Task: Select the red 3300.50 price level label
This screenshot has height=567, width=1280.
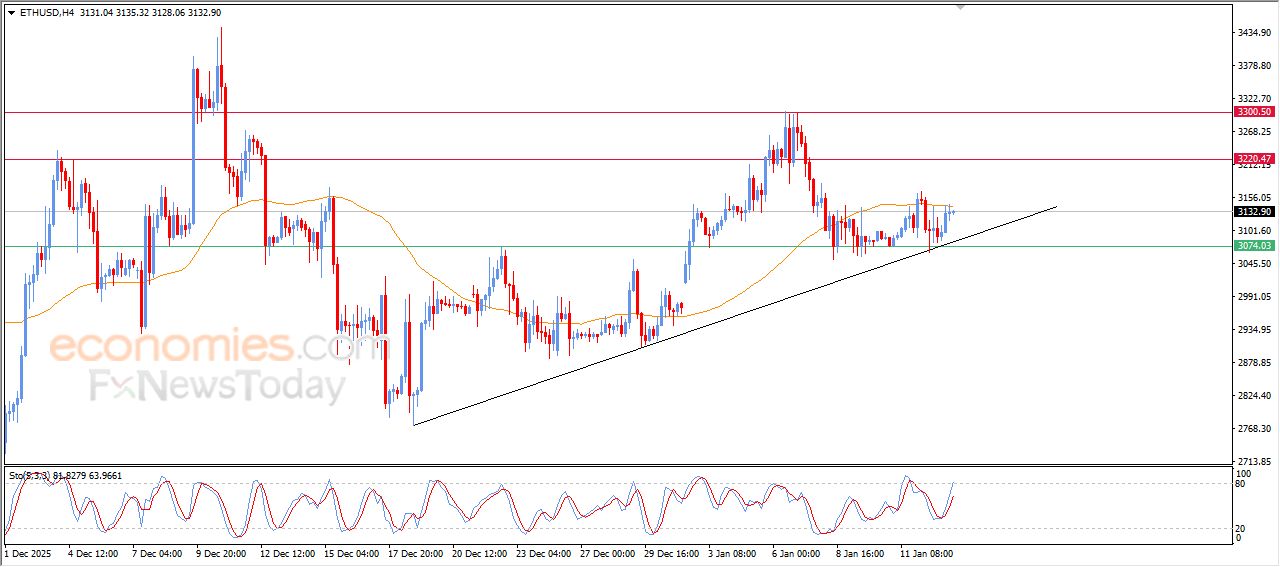Action: pyautogui.click(x=1253, y=112)
